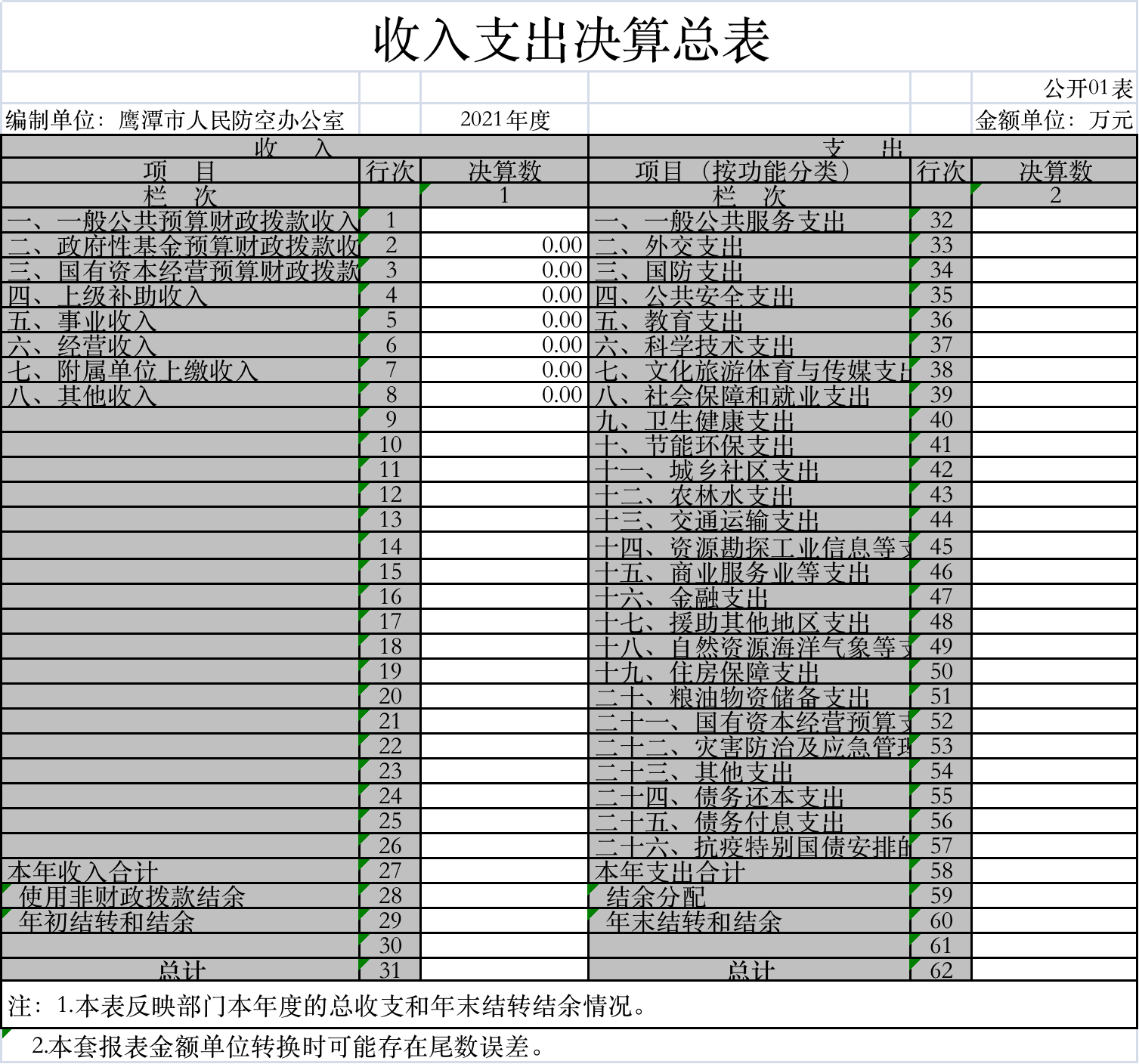
Task: Select 二十一、国有资本经营预算 cell
Action: 750,722
